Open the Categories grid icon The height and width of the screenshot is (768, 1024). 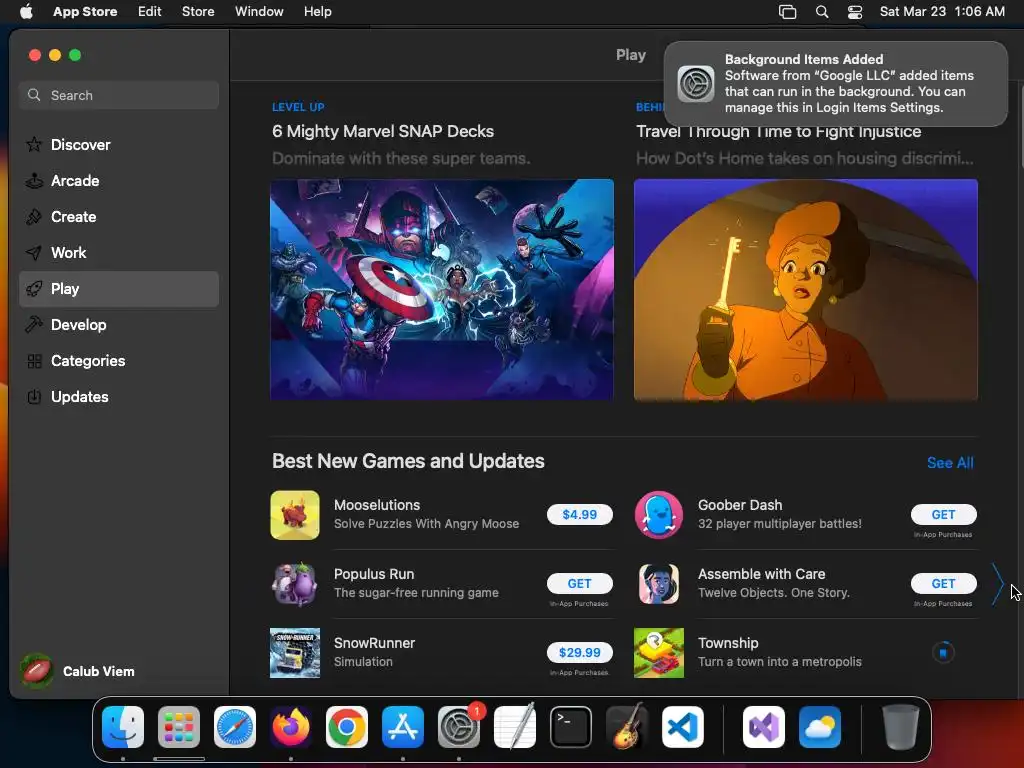34,360
